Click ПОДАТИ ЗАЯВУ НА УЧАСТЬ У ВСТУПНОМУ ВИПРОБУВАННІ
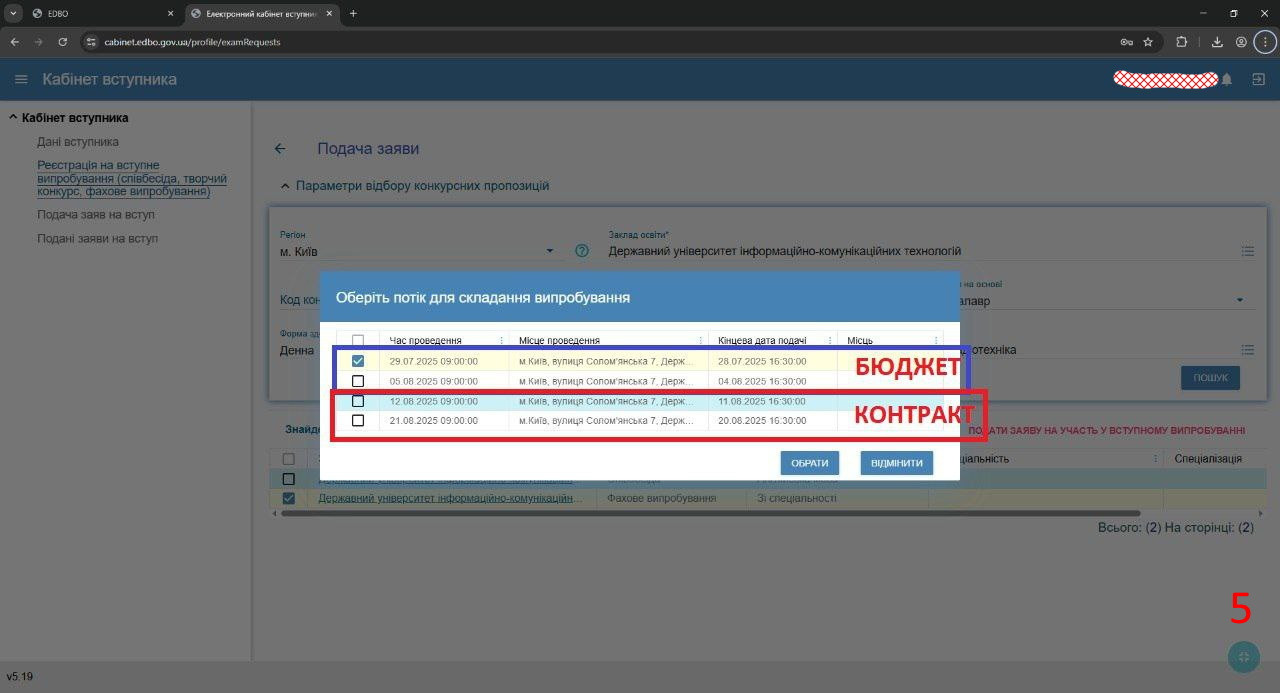Screen dimensions: 1280x693 [1107, 430]
